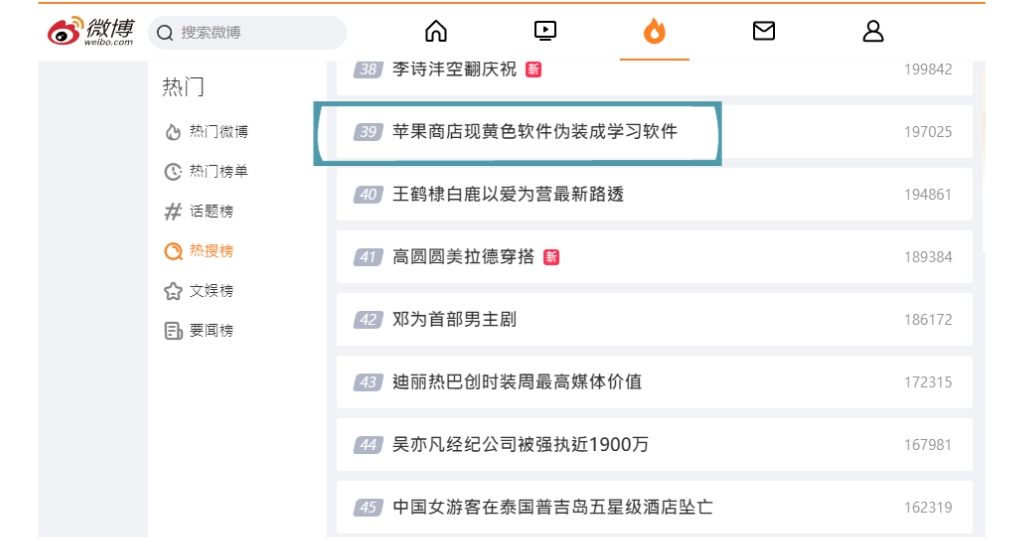Open 热门榜单 in the sidebar
1024x539 pixels.
point(218,172)
